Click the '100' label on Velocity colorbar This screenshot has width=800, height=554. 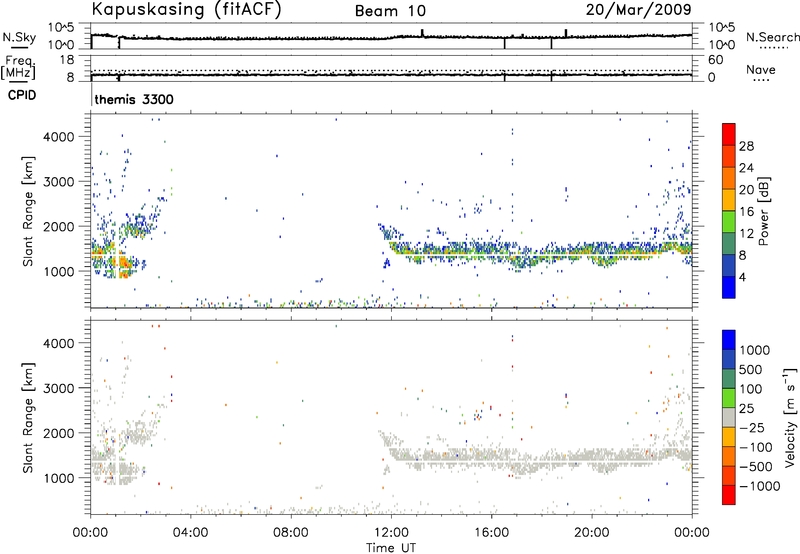point(751,389)
